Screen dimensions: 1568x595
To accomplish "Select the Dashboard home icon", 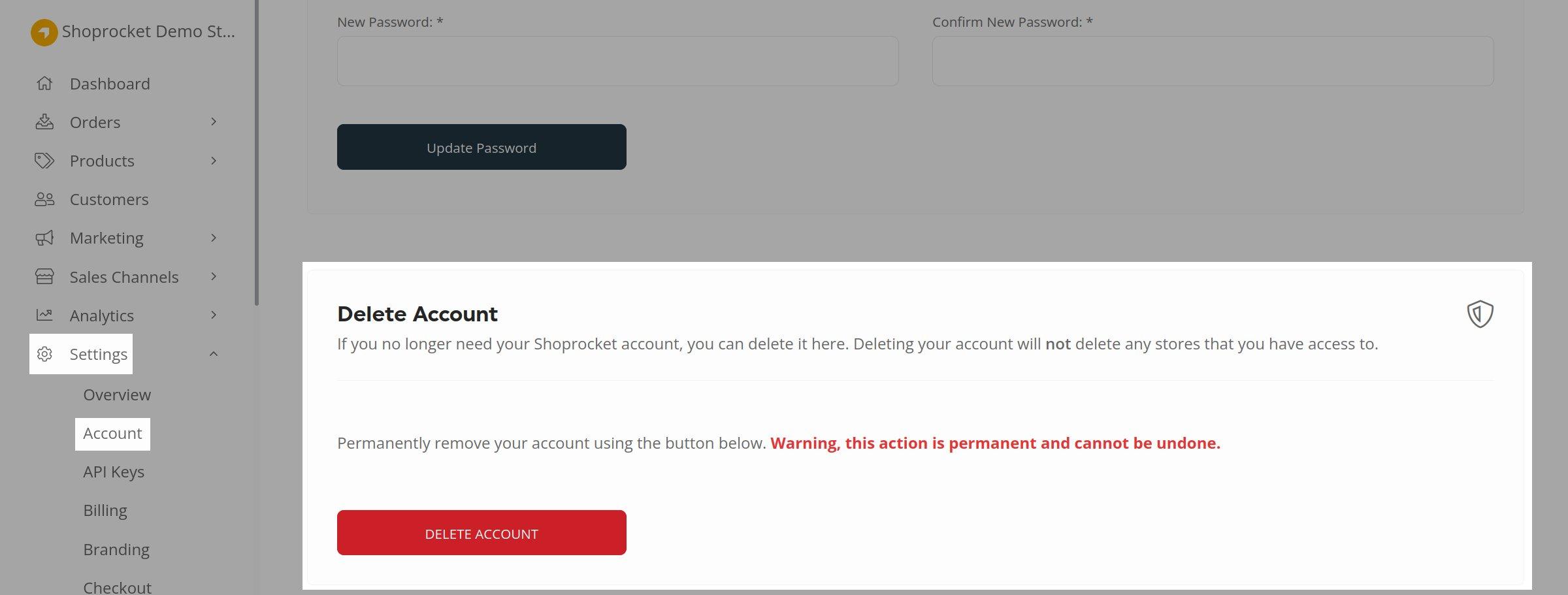I will click(44, 83).
